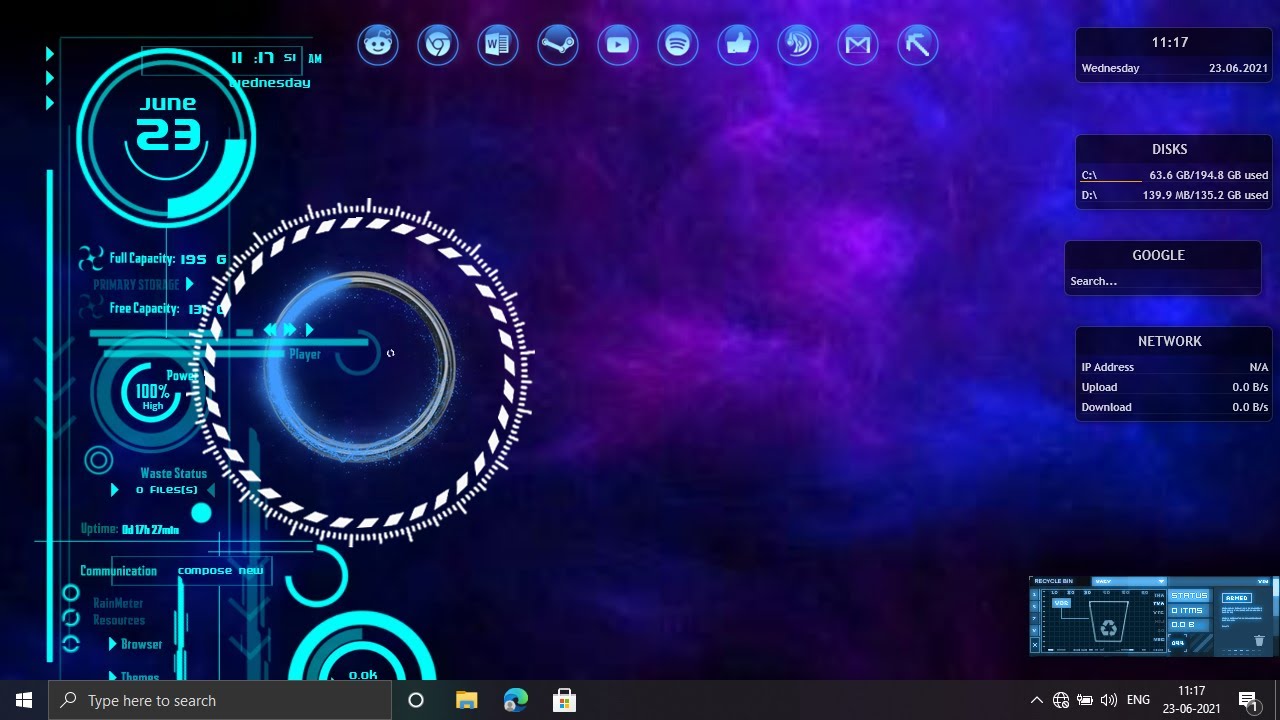Launch Spotify from the dock
Screen dimensions: 1280x720
click(x=678, y=45)
